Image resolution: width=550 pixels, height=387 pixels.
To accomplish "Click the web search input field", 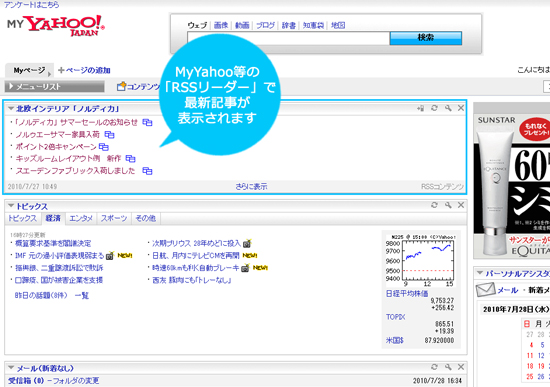I will [288, 38].
